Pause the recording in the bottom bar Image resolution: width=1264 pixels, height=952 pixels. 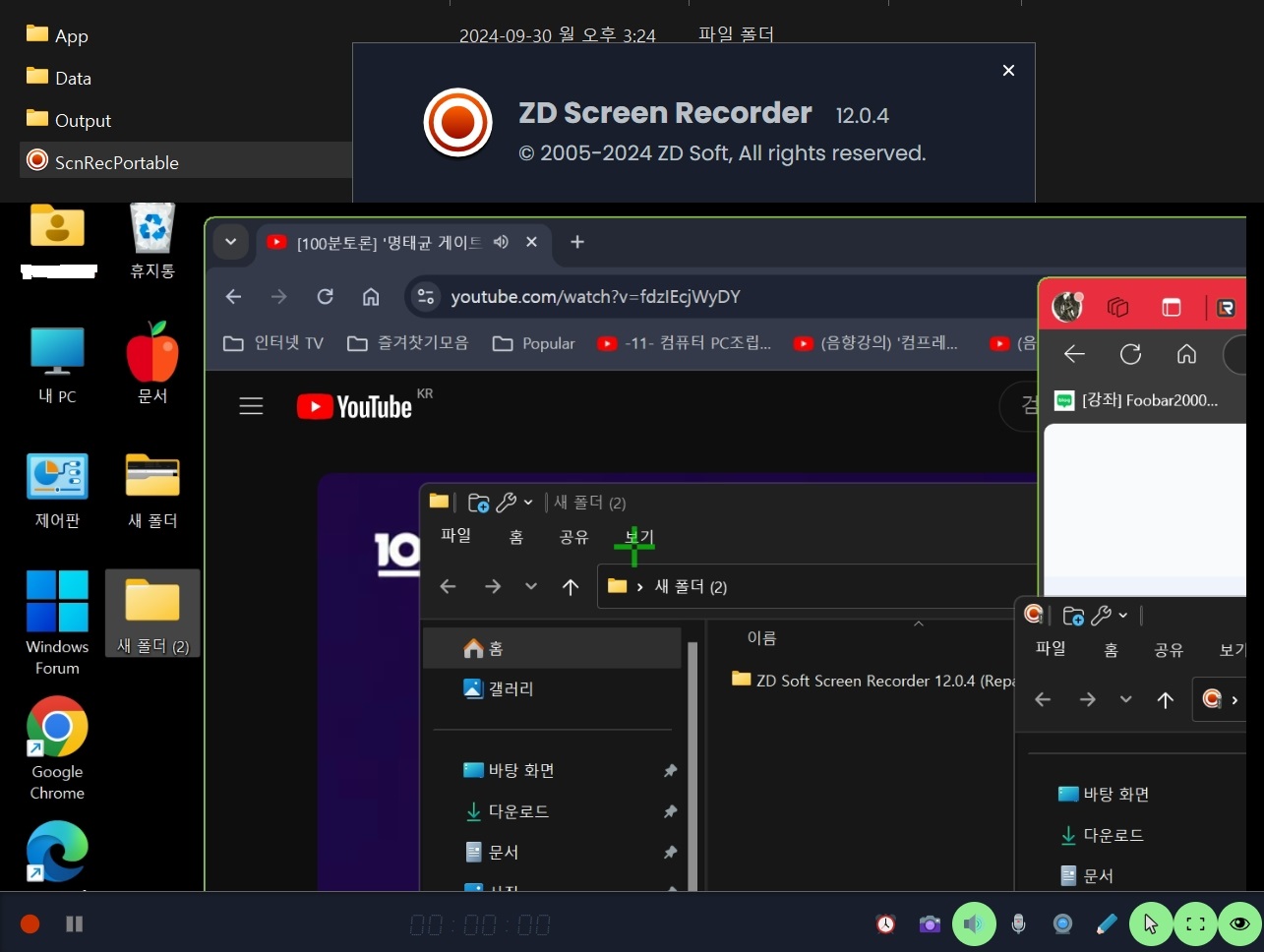tap(74, 923)
